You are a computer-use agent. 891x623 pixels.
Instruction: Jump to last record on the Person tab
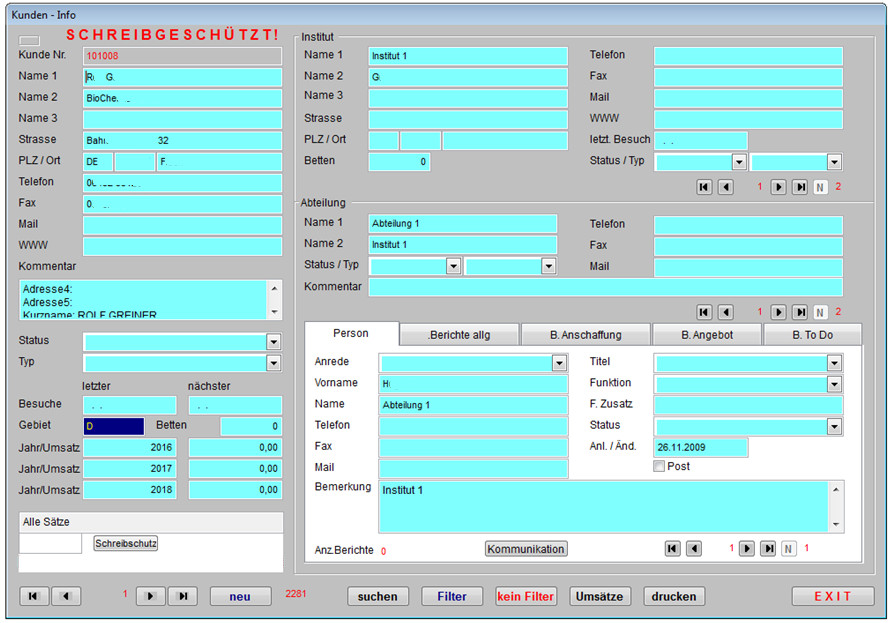coord(768,549)
